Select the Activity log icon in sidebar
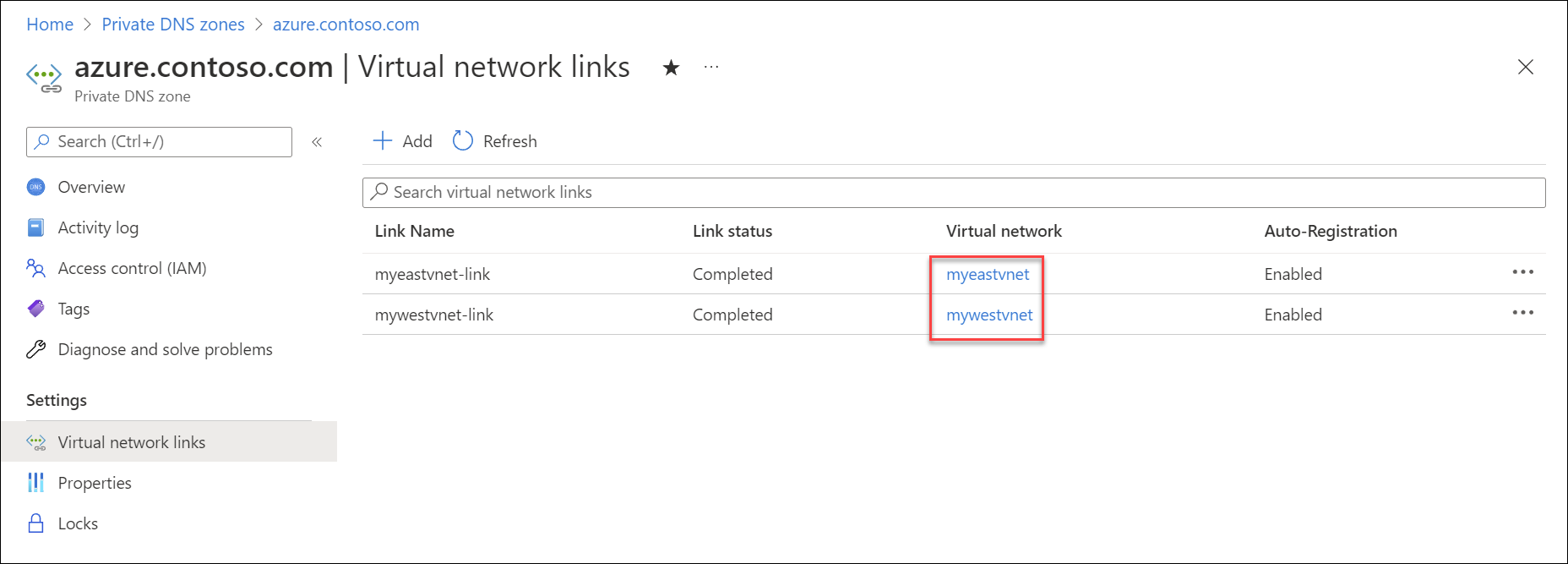This screenshot has height=564, width=1568. pyautogui.click(x=35, y=227)
